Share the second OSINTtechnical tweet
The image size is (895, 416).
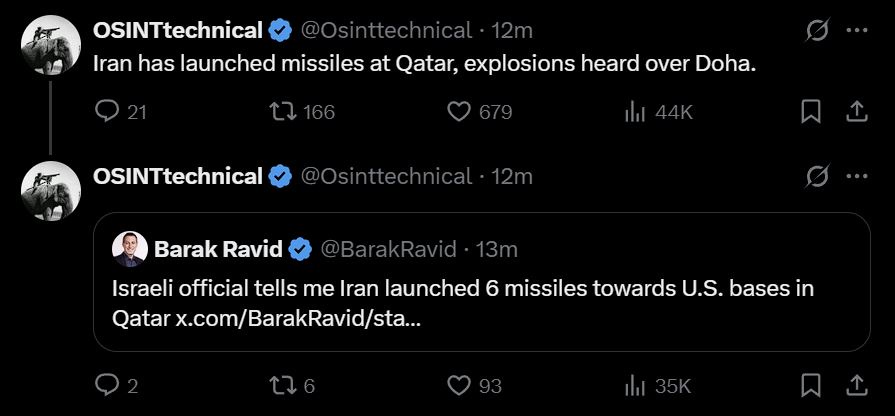(856, 386)
